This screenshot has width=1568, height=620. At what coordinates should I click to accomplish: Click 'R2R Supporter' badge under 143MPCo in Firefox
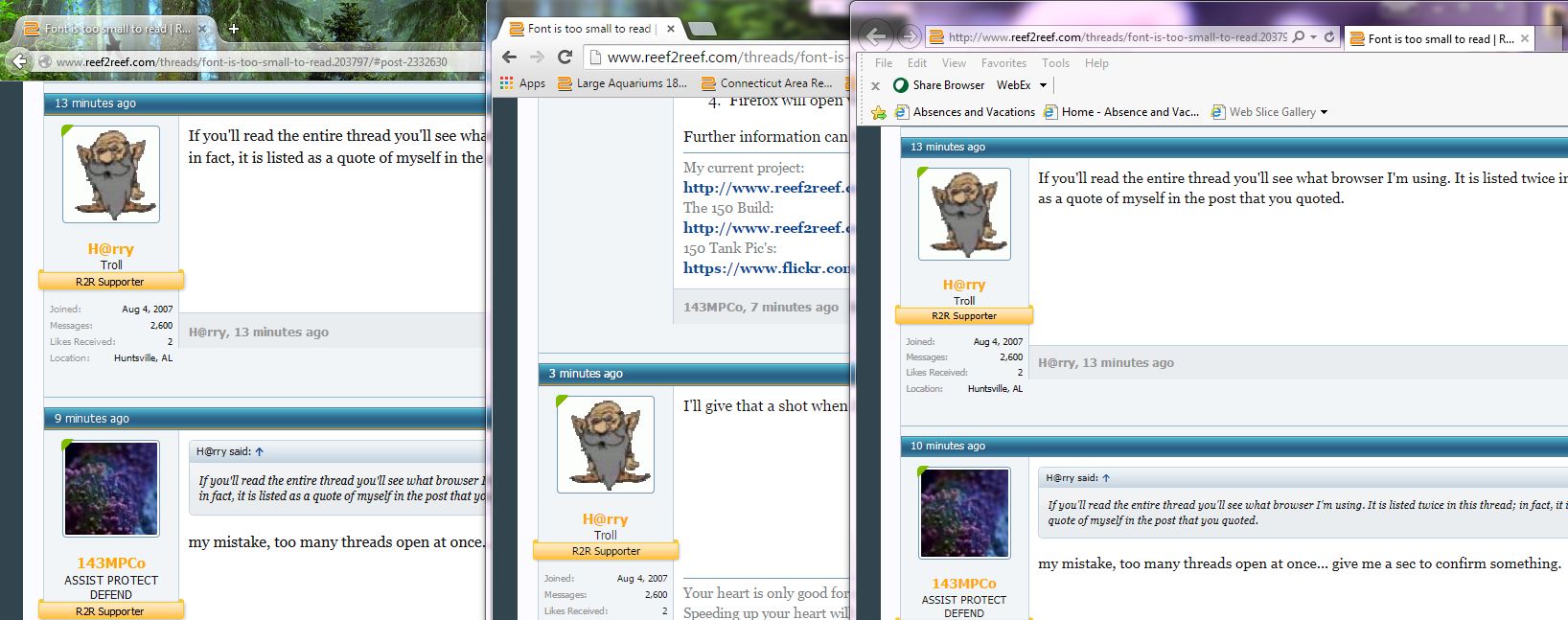point(111,610)
